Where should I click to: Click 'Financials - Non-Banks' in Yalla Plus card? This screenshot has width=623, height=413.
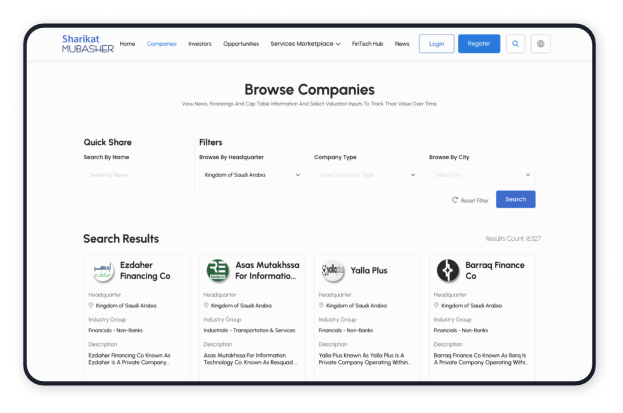346,330
